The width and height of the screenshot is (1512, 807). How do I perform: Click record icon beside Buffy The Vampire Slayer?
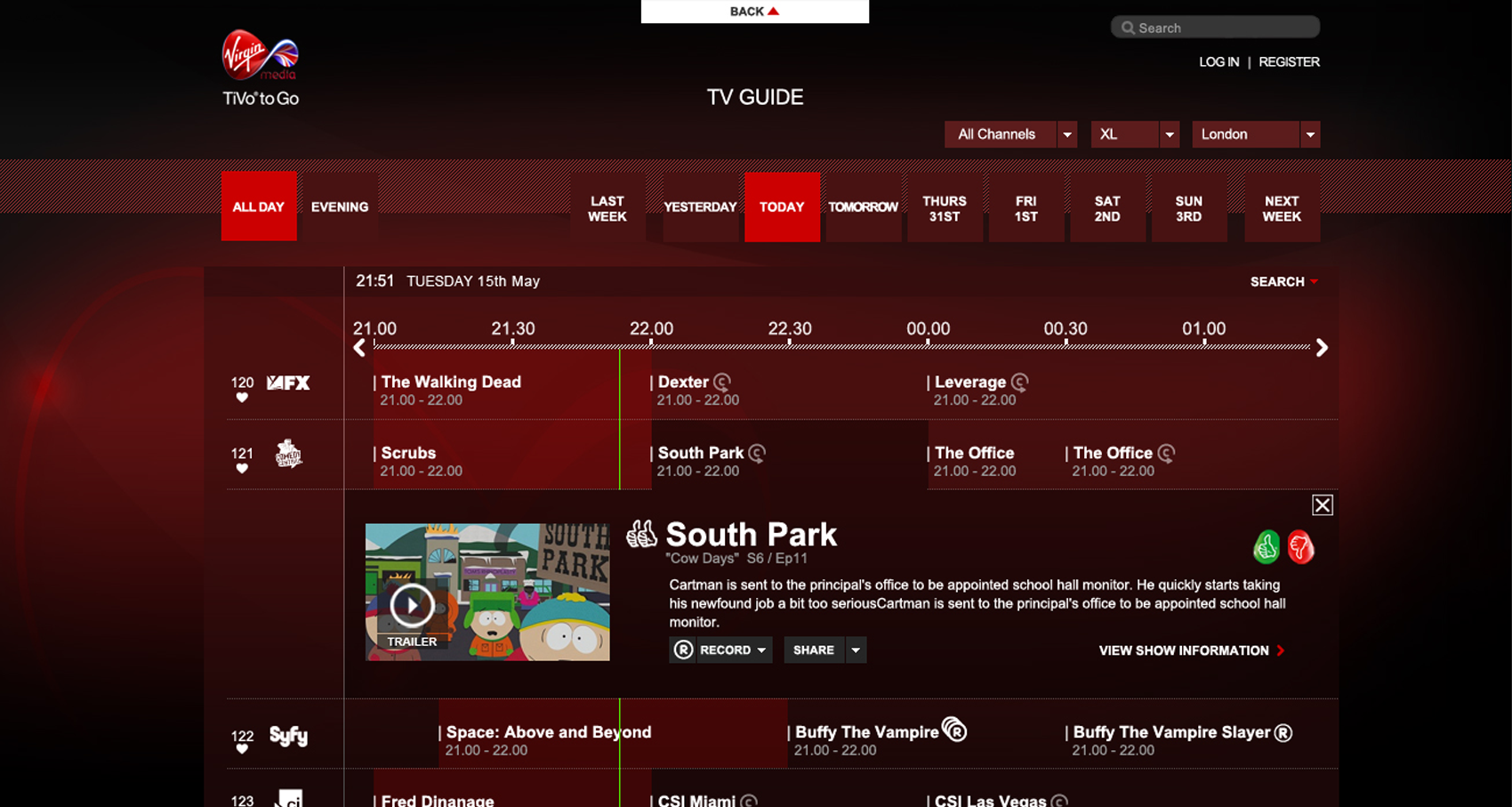coord(1283,732)
